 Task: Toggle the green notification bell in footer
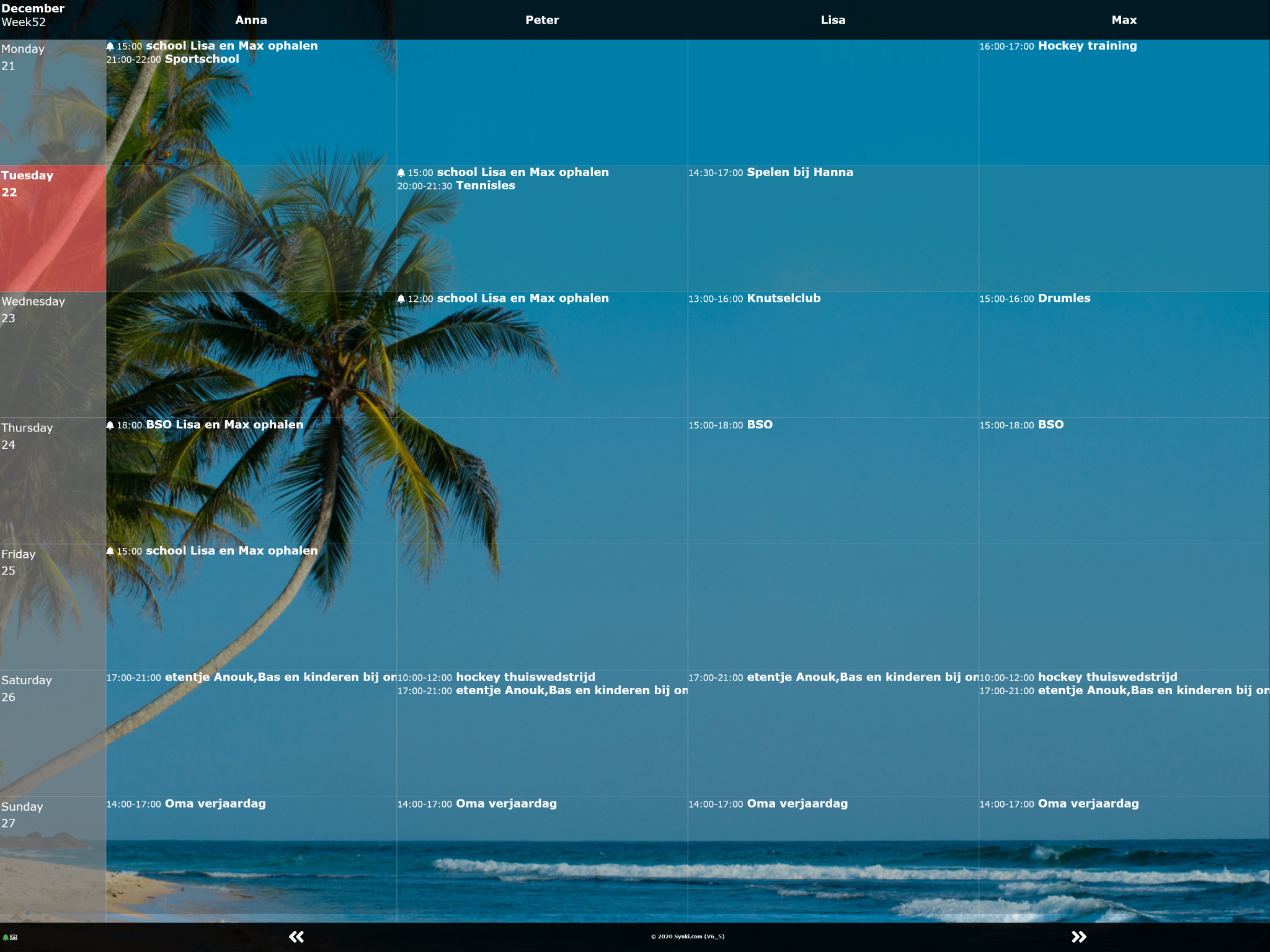pyautogui.click(x=6, y=937)
